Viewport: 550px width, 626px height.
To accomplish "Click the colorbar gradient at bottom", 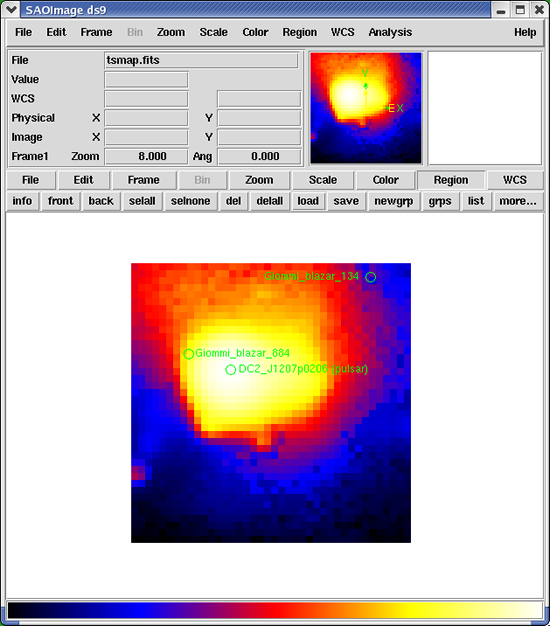I will tap(275, 611).
